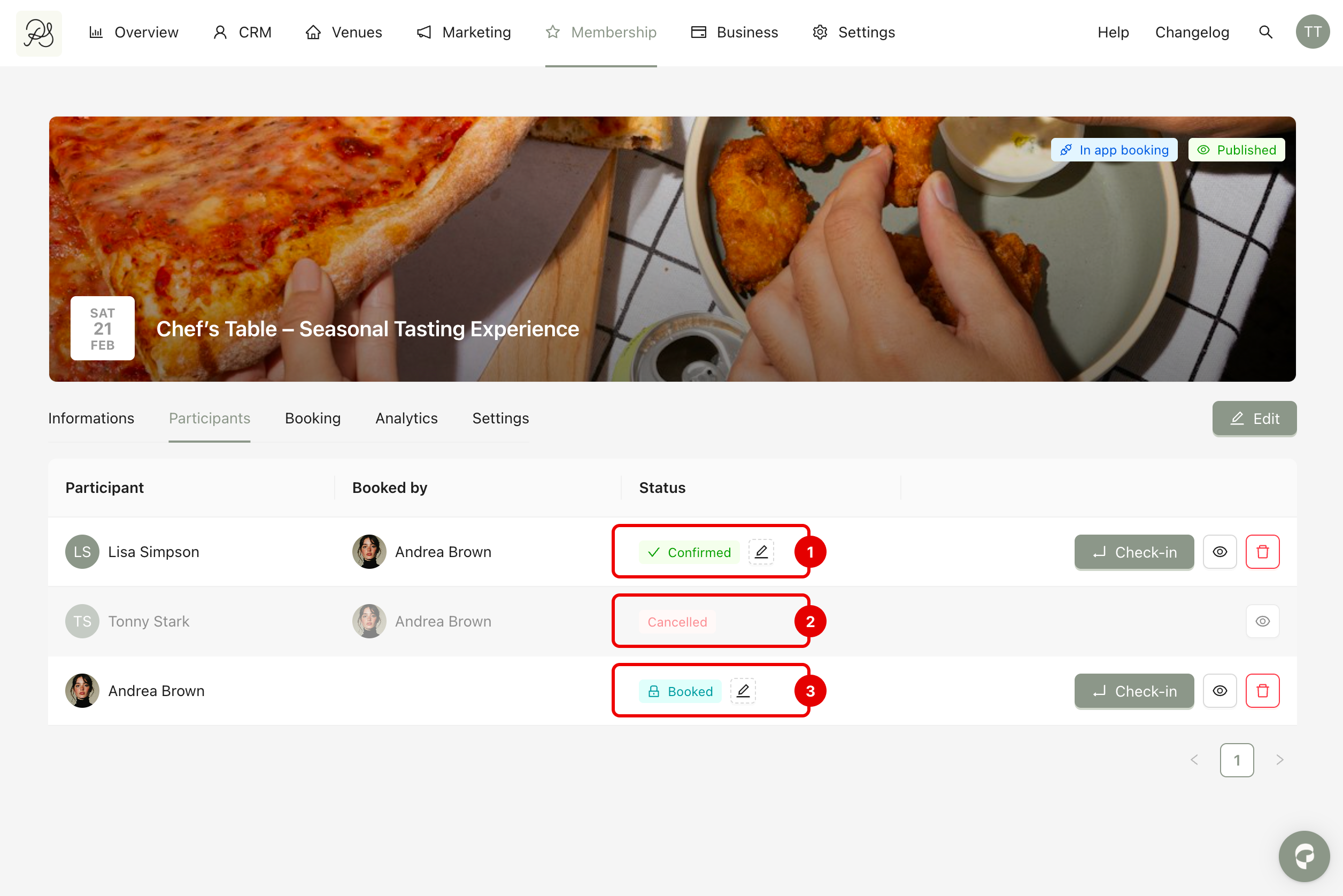The width and height of the screenshot is (1343, 896).
Task: Go to next page chevron
Action: [1279, 760]
